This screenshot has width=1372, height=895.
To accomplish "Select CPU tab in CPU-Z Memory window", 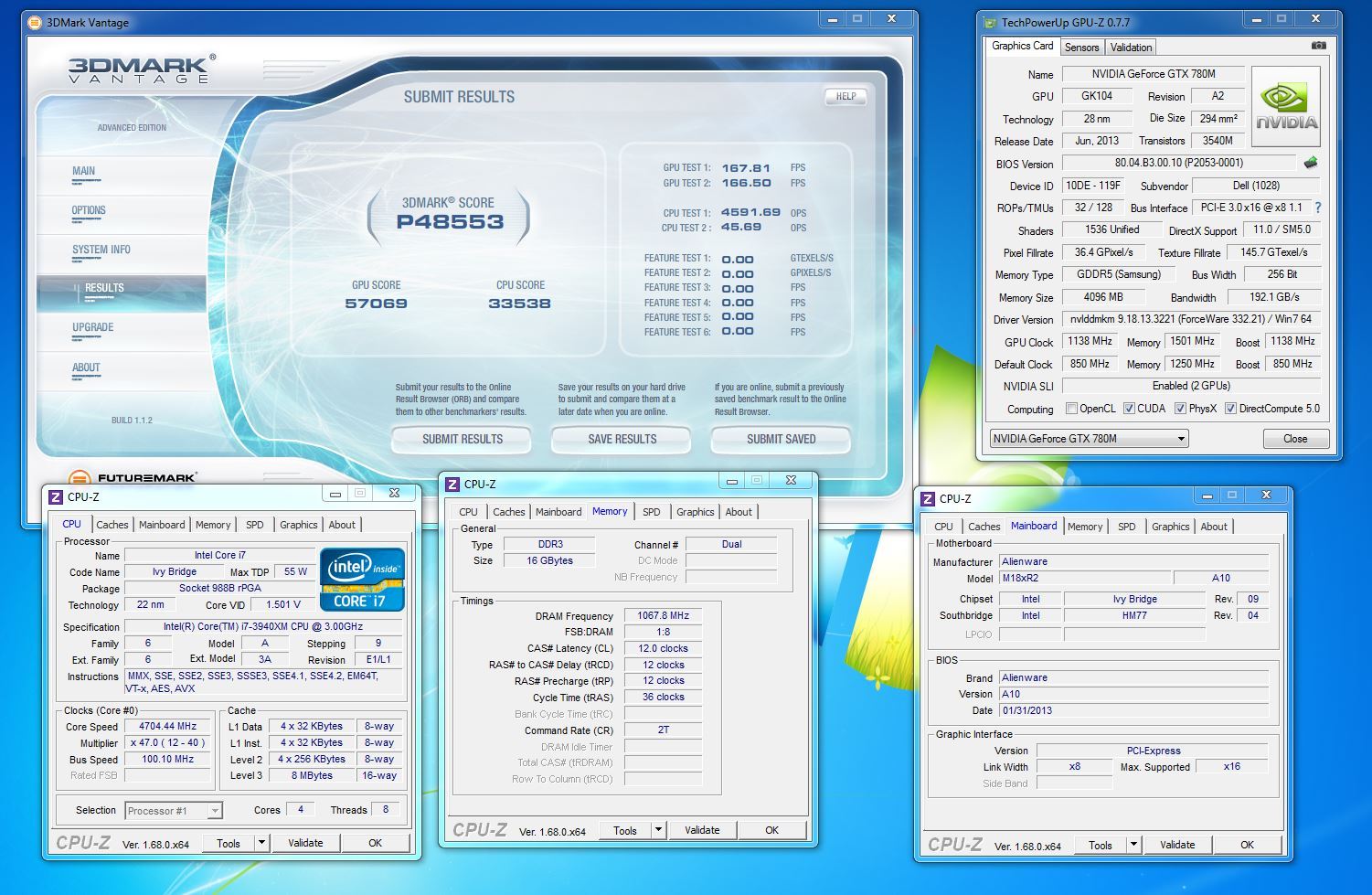I will (468, 512).
